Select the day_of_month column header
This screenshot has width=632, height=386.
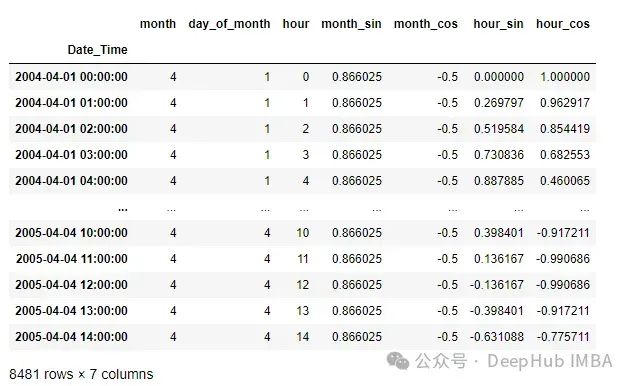(x=229, y=24)
